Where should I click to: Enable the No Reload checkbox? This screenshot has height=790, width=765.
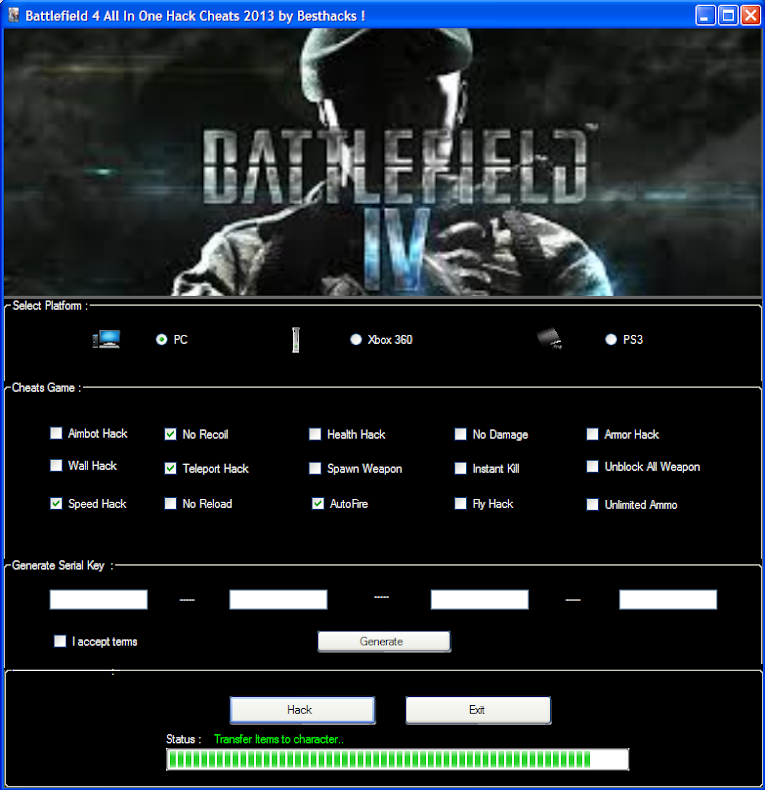[x=170, y=504]
